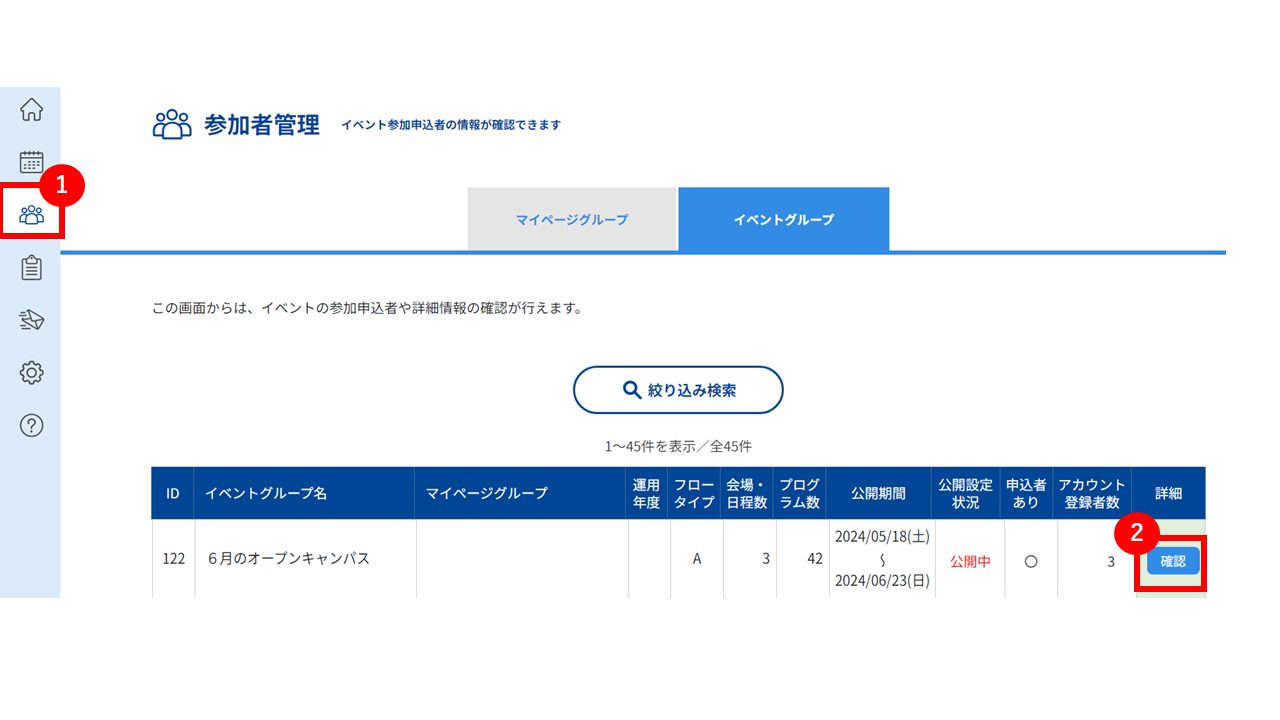Click the 絞り込み検索 button
Screen dimensions: 1280x720
[x=678, y=390]
